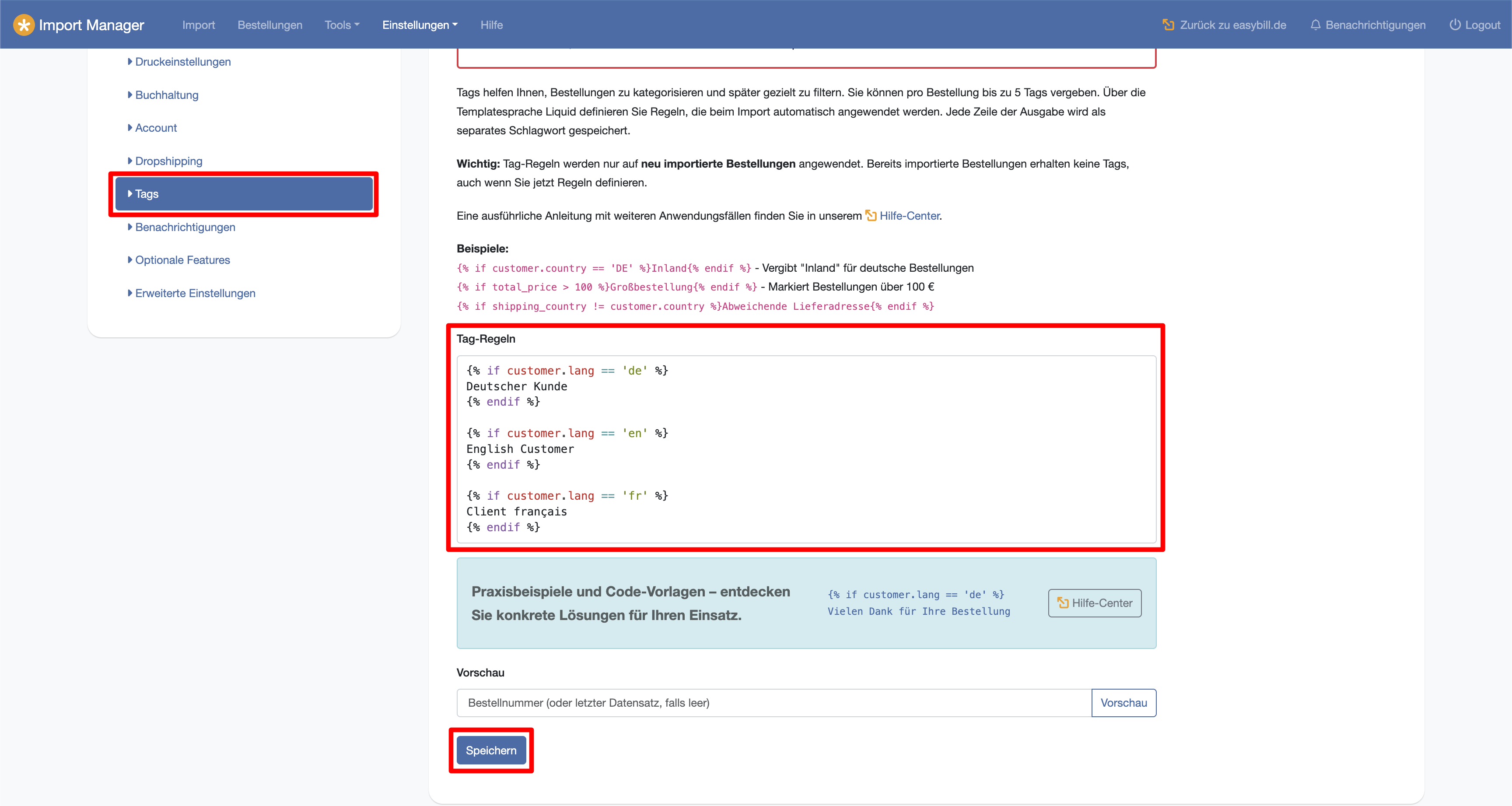Open Hilfe menu item
The height and width of the screenshot is (806, 1512).
pos(491,25)
